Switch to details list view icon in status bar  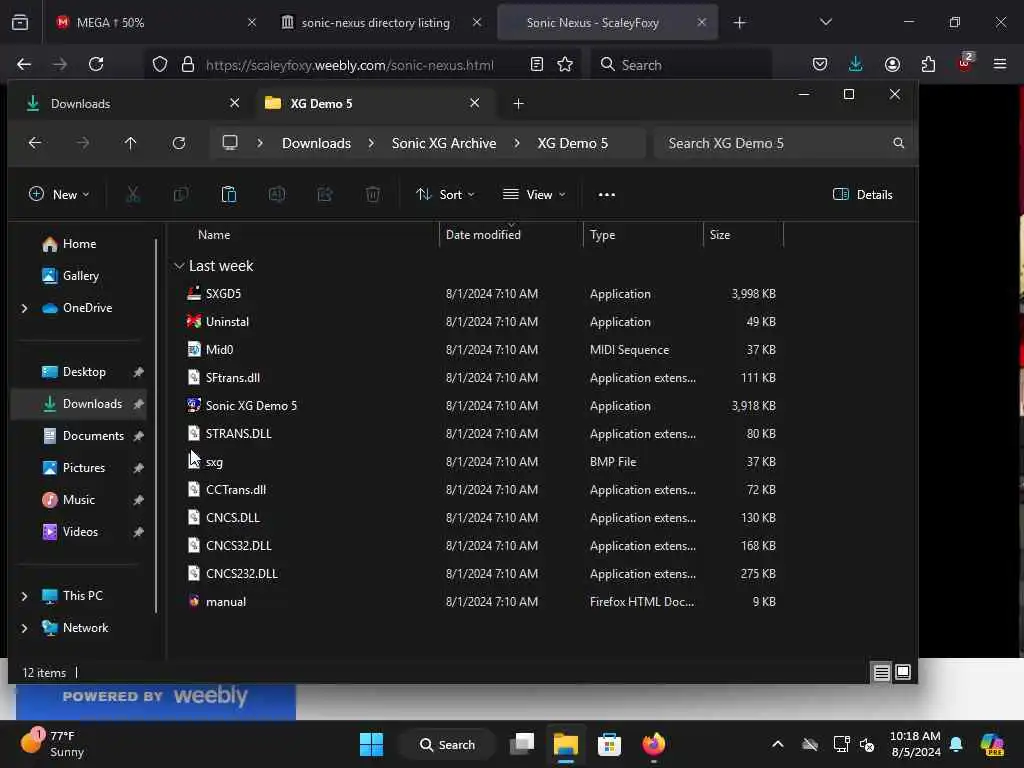(882, 672)
